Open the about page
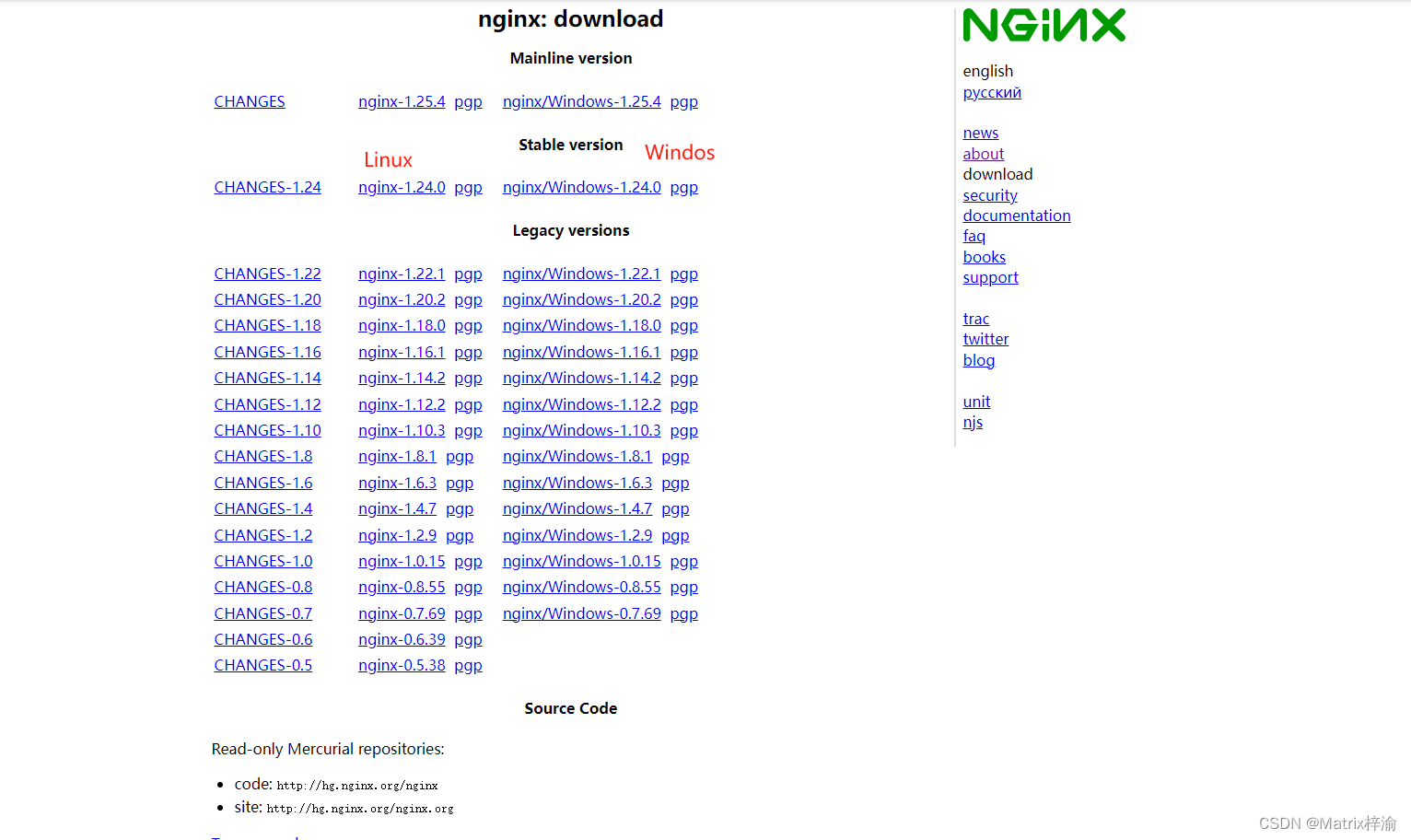 [x=984, y=154]
